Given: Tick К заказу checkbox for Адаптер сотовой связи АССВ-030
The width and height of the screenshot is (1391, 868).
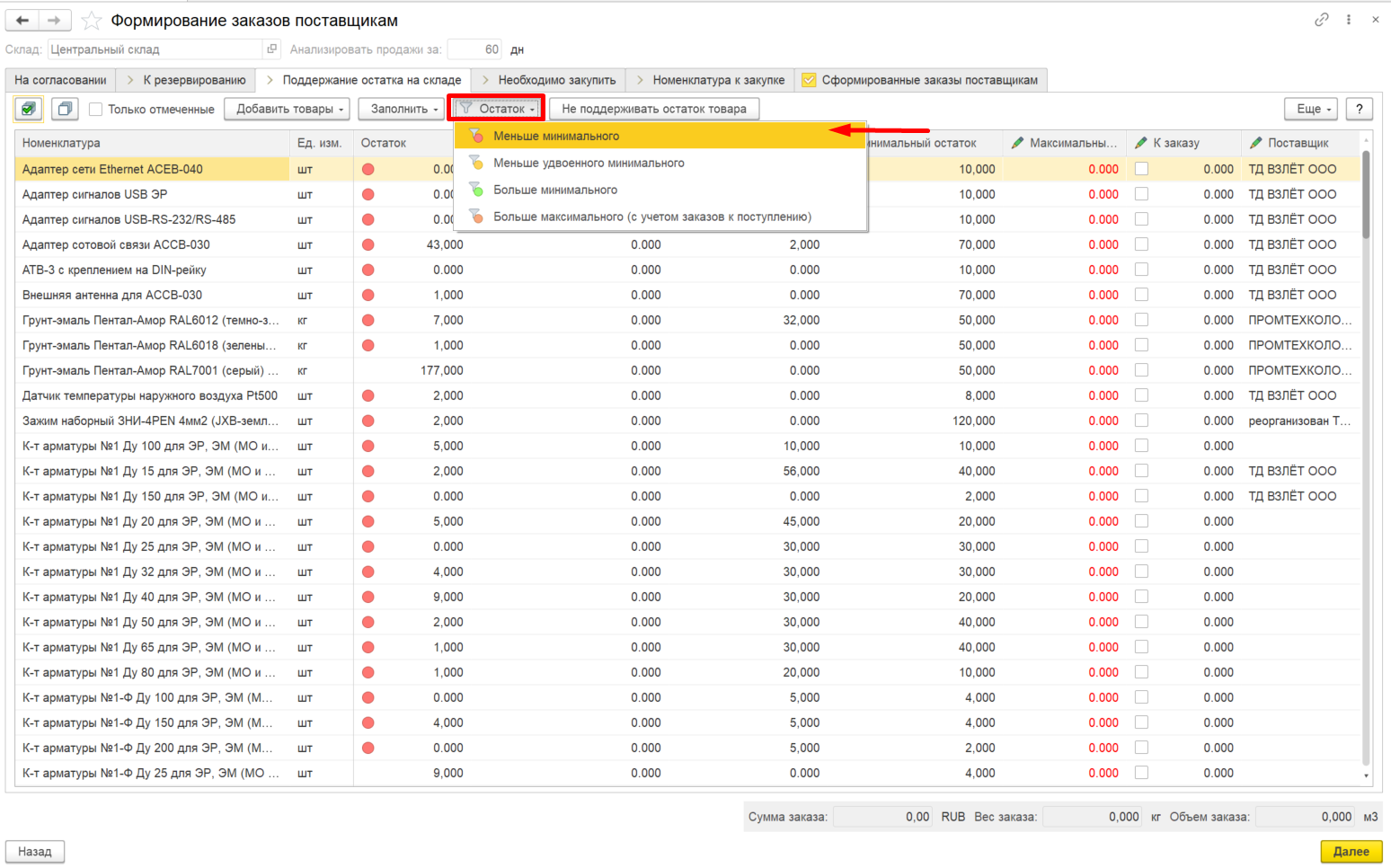Looking at the screenshot, I should 1141,244.
